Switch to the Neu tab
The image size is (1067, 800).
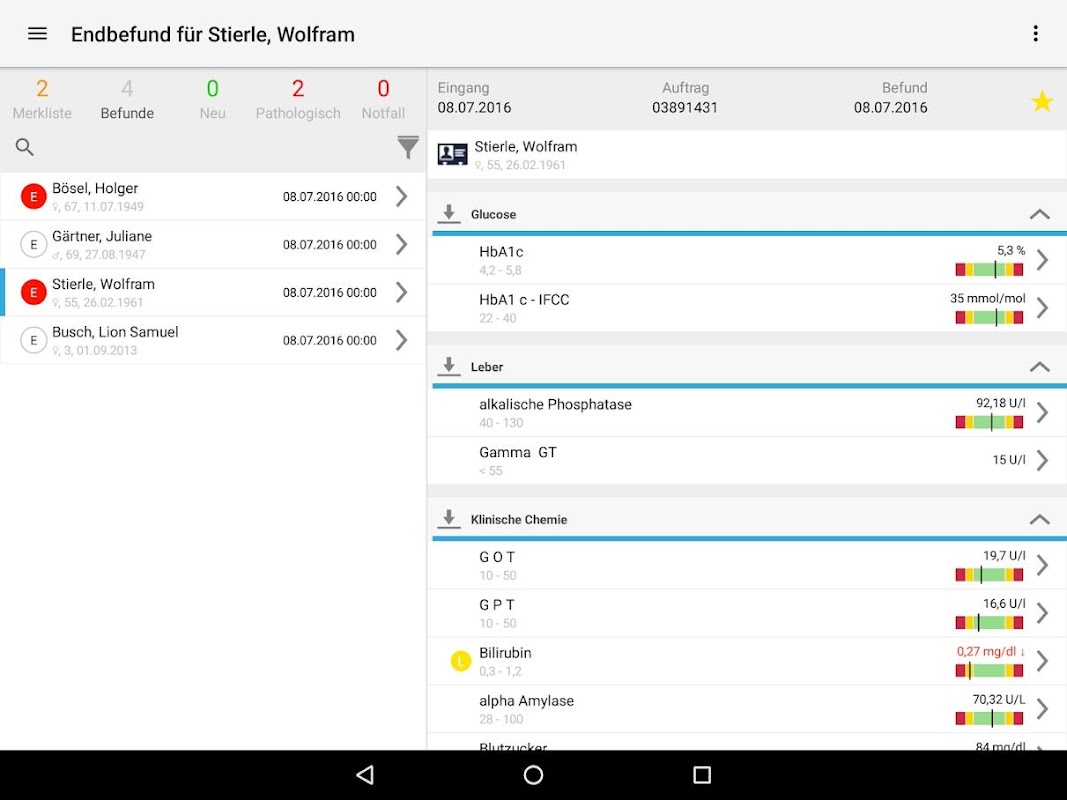coord(212,100)
